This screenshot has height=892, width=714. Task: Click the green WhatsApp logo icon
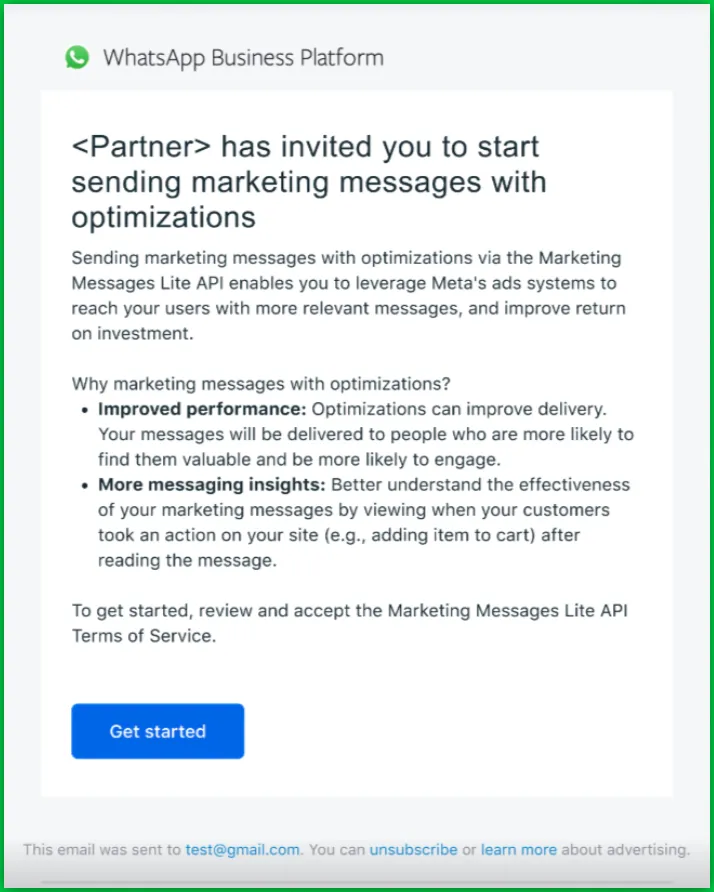pyautogui.click(x=77, y=57)
